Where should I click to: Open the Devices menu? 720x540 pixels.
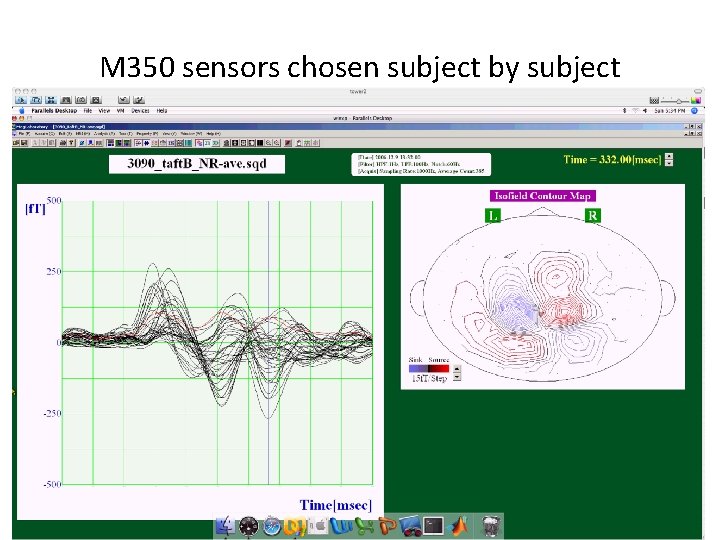click(x=140, y=111)
